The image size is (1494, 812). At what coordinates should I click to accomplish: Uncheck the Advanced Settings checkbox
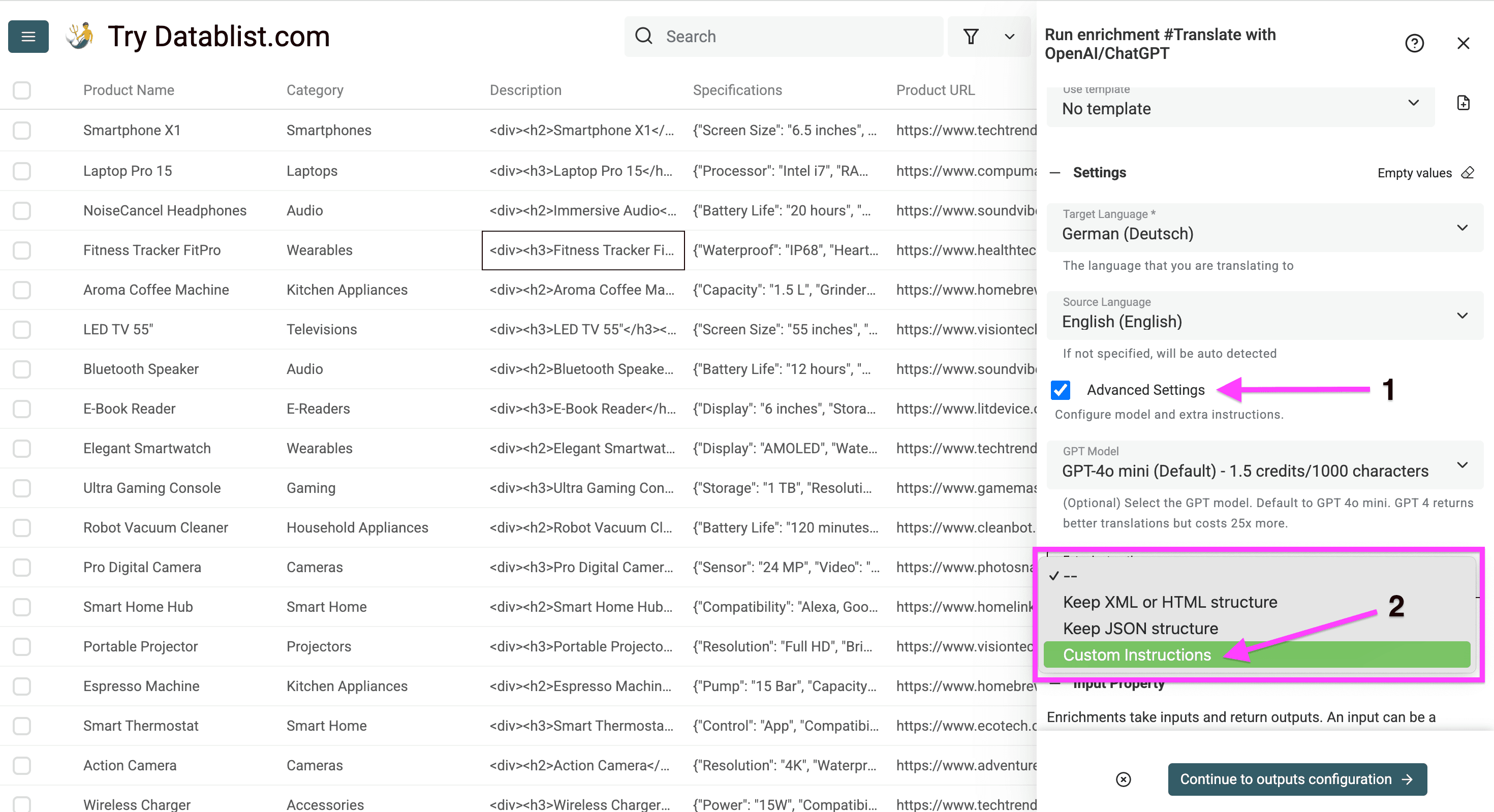pyautogui.click(x=1061, y=390)
